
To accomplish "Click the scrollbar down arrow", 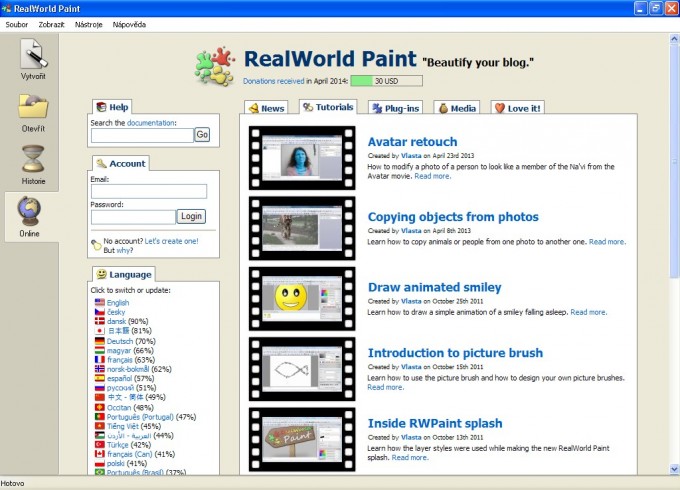I will [x=674, y=469].
